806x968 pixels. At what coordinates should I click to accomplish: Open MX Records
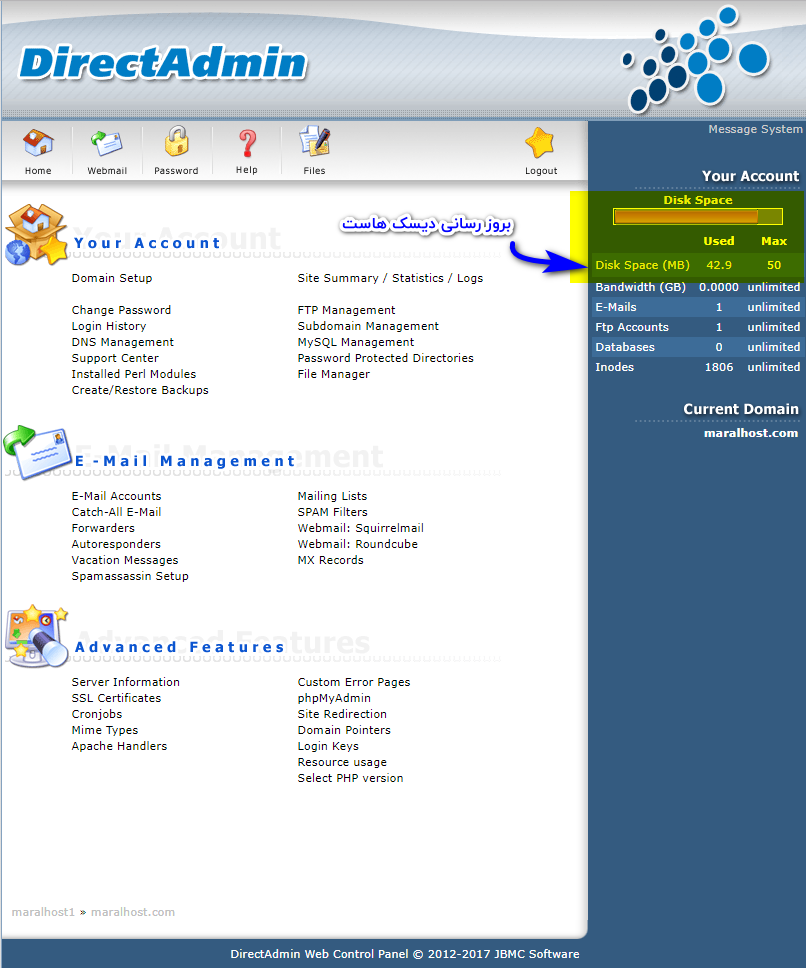331,560
